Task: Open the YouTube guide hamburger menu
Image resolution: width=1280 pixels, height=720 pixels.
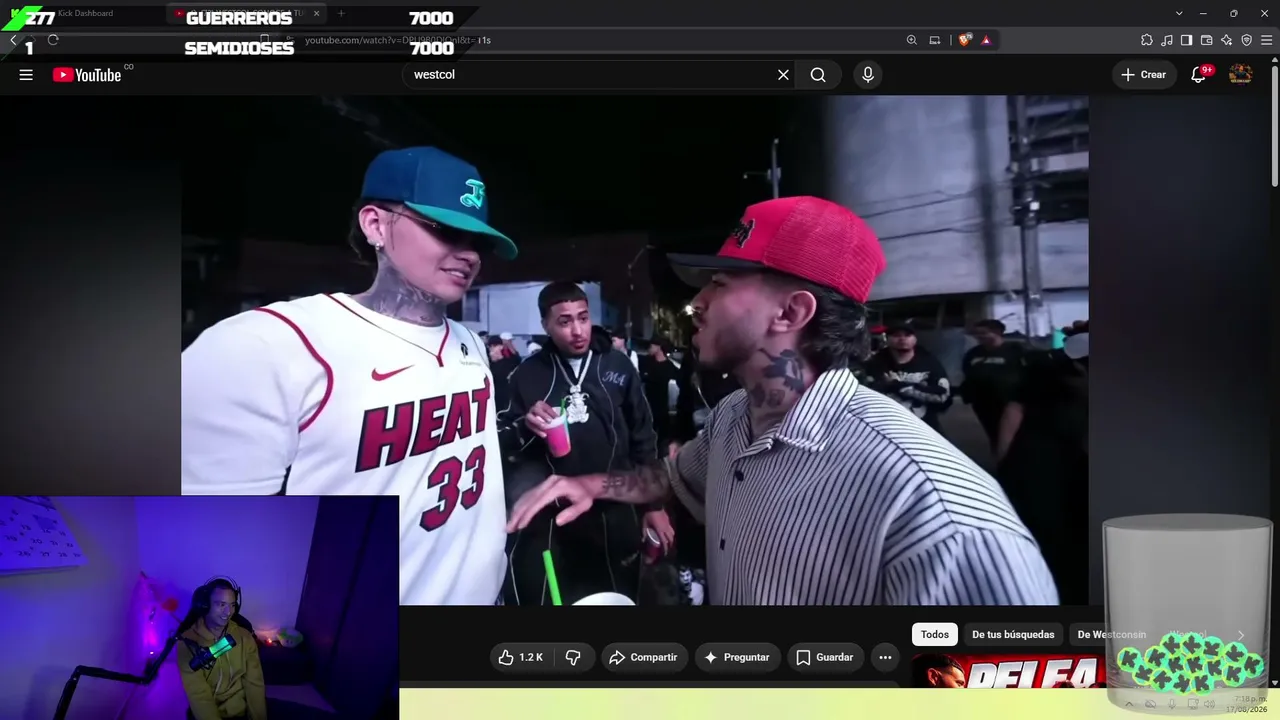Action: click(x=26, y=75)
